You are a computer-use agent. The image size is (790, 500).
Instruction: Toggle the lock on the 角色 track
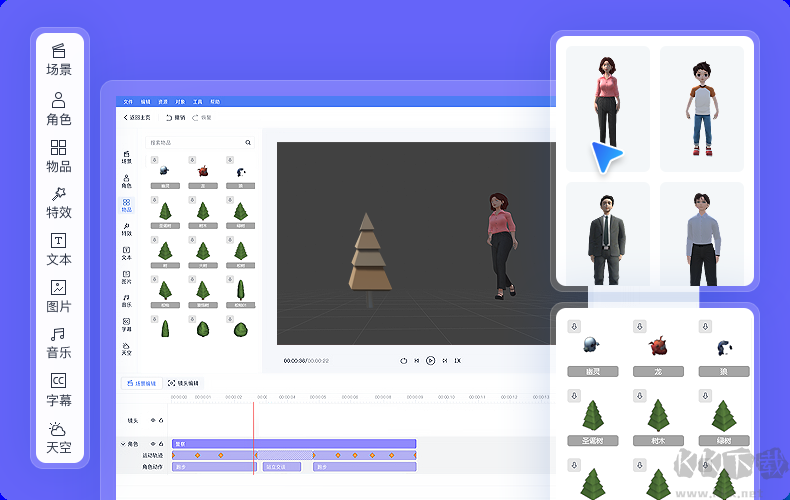[161, 443]
